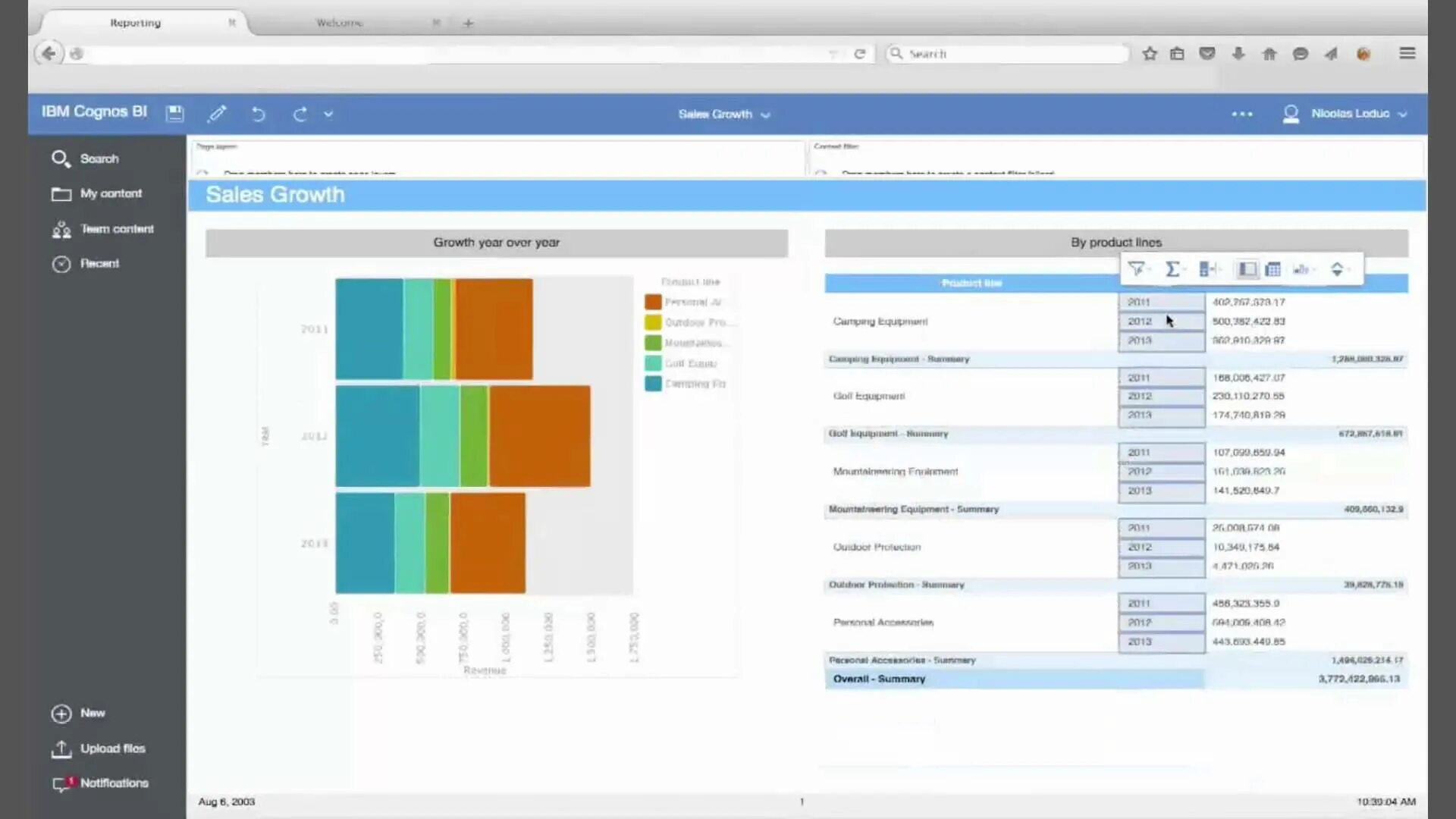Image resolution: width=1456 pixels, height=819 pixels.
Task: Click the pencil Edit icon
Action: [217, 114]
